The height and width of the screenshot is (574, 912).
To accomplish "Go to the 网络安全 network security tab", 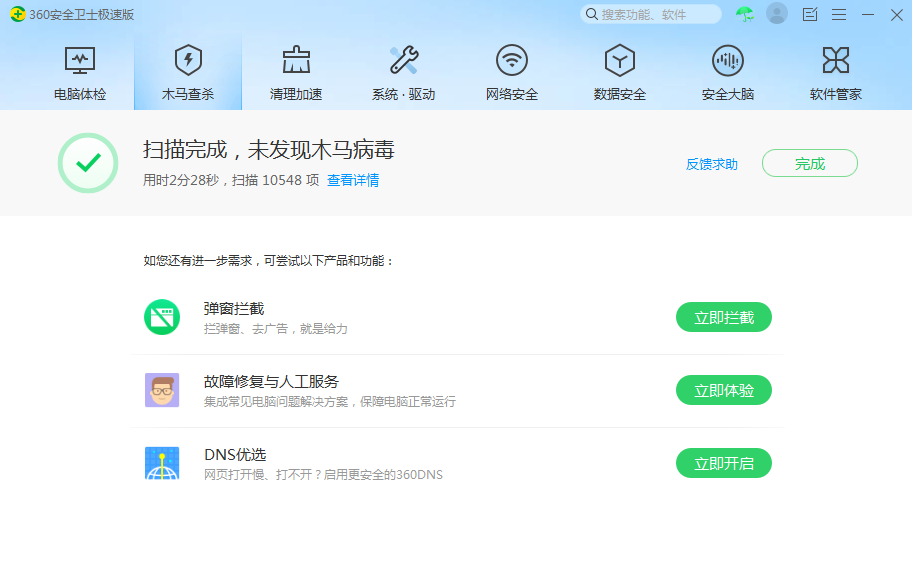I will point(512,73).
